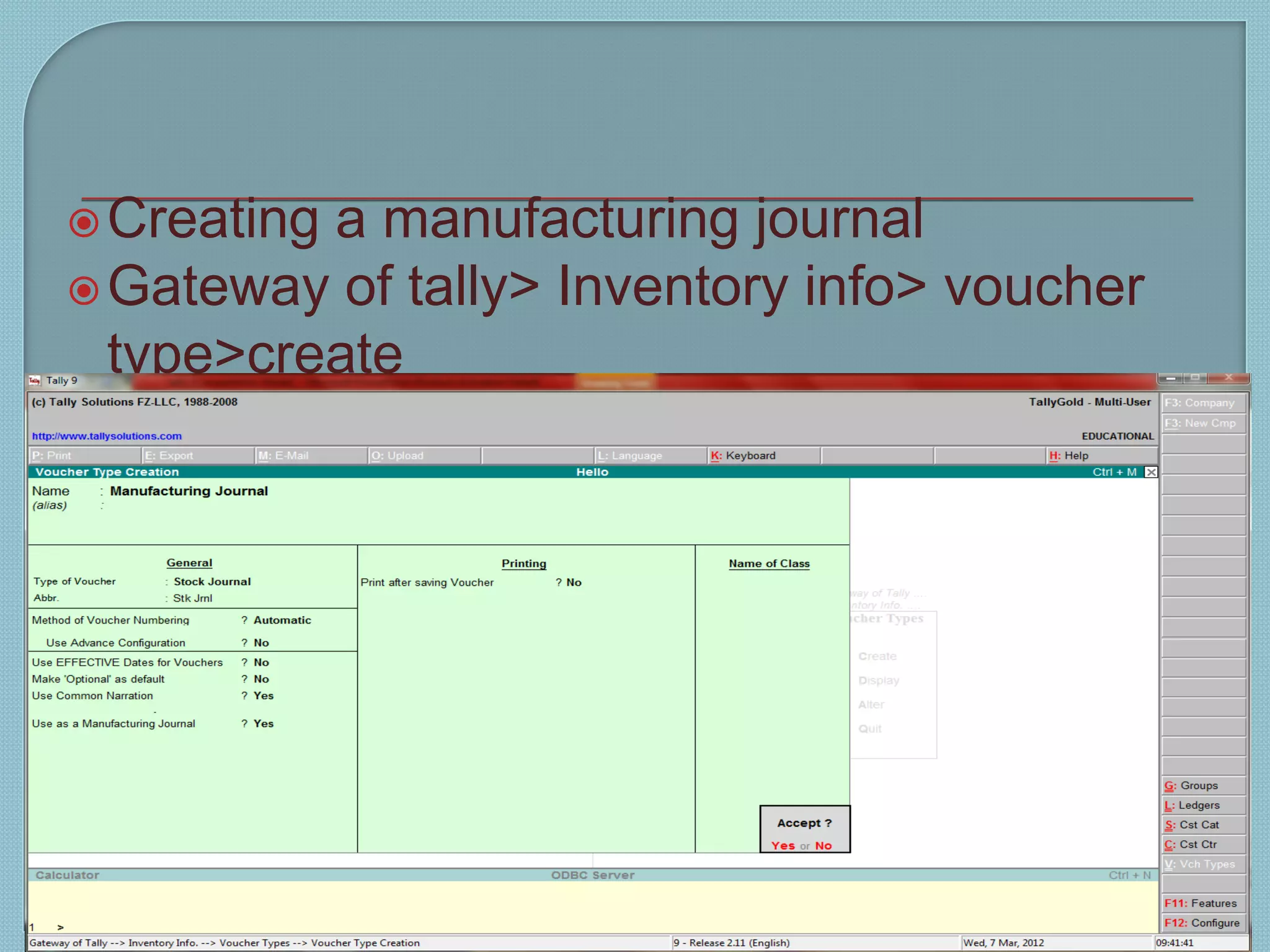This screenshot has width=1270, height=952.
Task: Click the Ctrl + M label in title strip
Action: (x=1114, y=472)
